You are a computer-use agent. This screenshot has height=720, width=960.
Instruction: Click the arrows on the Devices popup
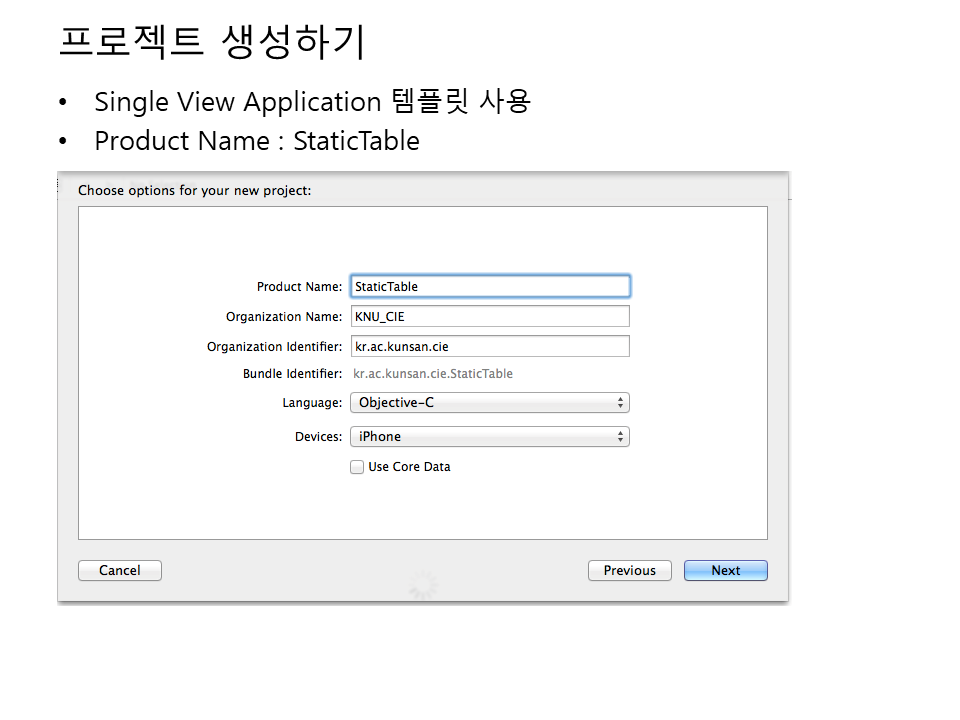pos(621,437)
